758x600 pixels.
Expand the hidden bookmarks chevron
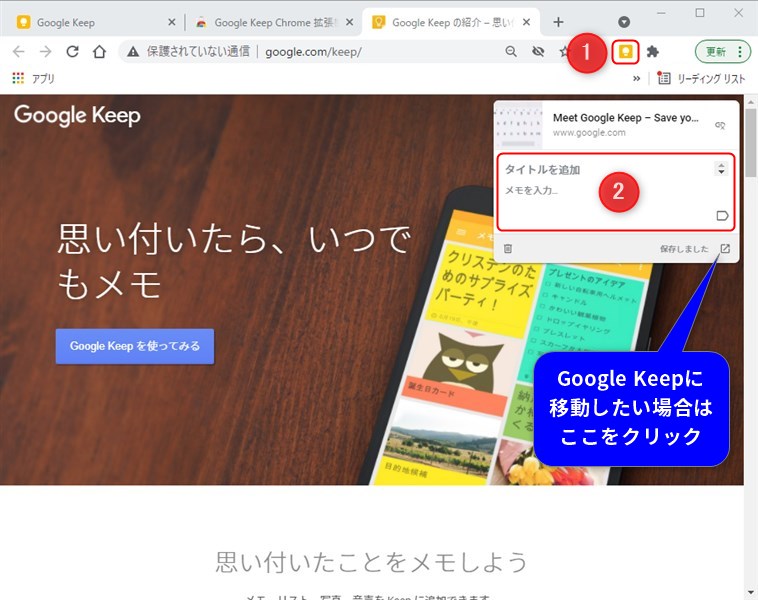[636, 78]
